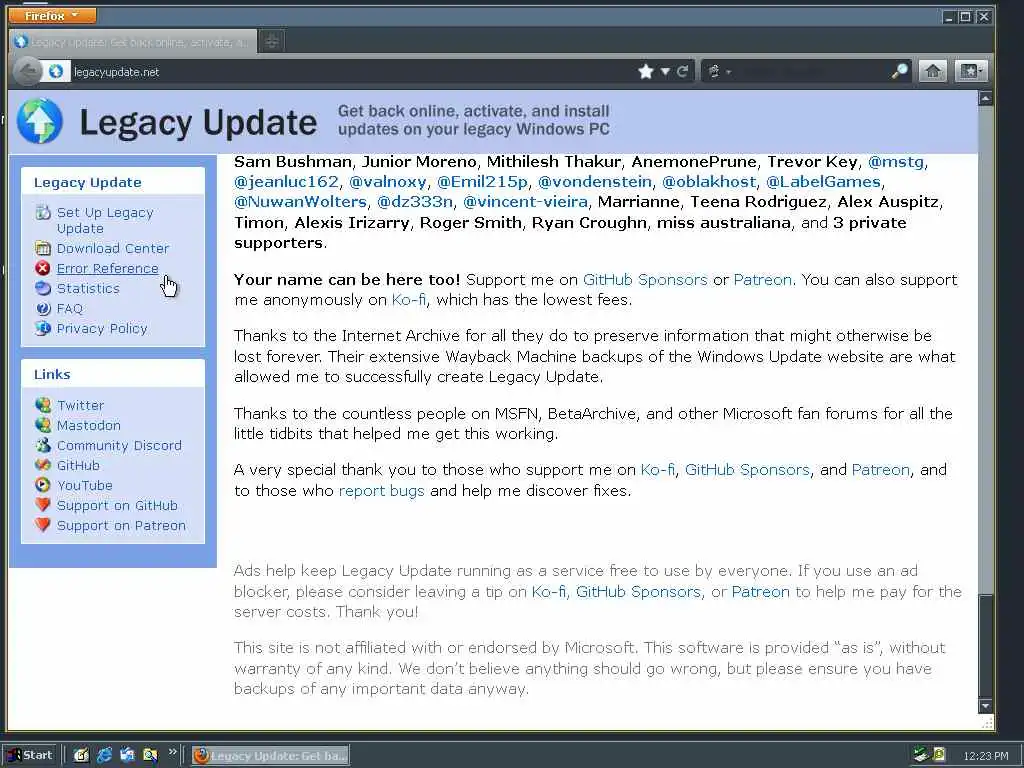1024x768 pixels.
Task: Click the Download Center folder icon
Action: (x=43, y=248)
